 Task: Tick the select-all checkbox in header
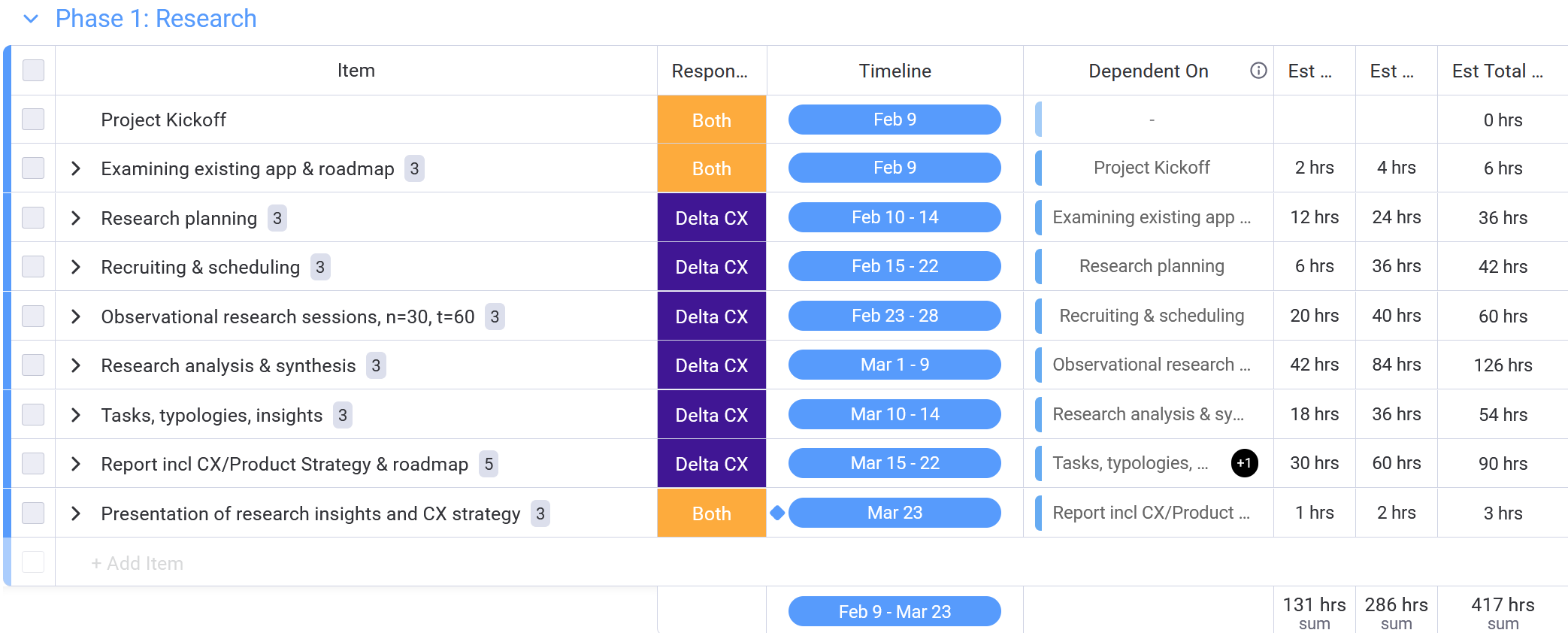33,71
